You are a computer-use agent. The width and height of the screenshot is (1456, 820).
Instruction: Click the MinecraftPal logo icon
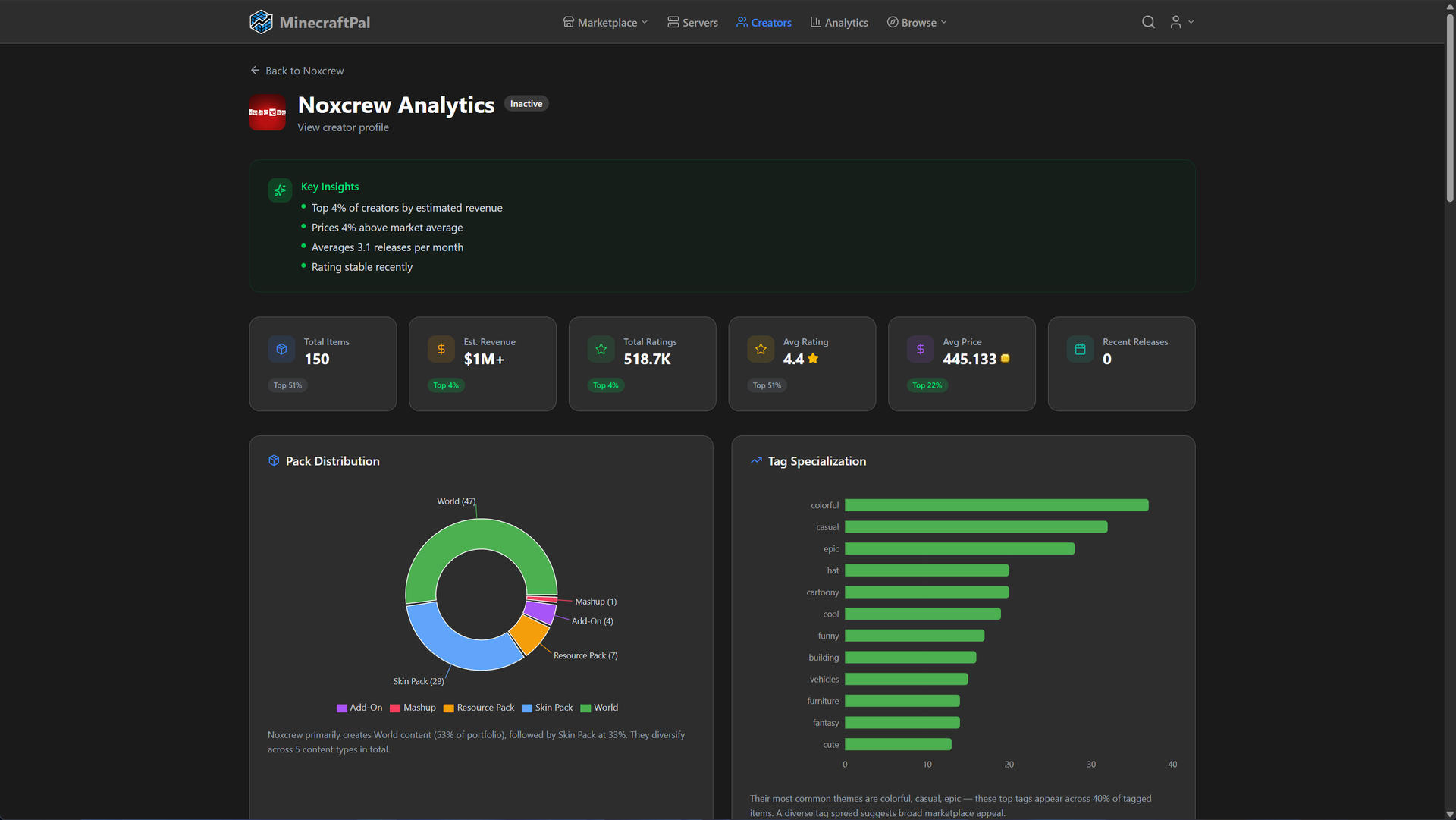tap(261, 21)
